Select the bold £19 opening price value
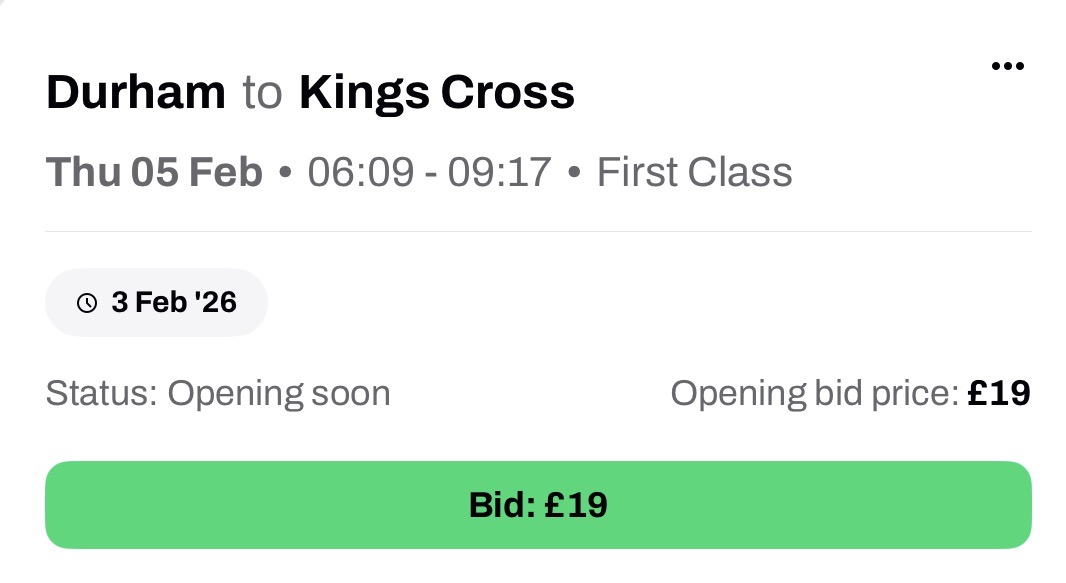The height and width of the screenshot is (583, 1066). pyautogui.click(x=998, y=393)
